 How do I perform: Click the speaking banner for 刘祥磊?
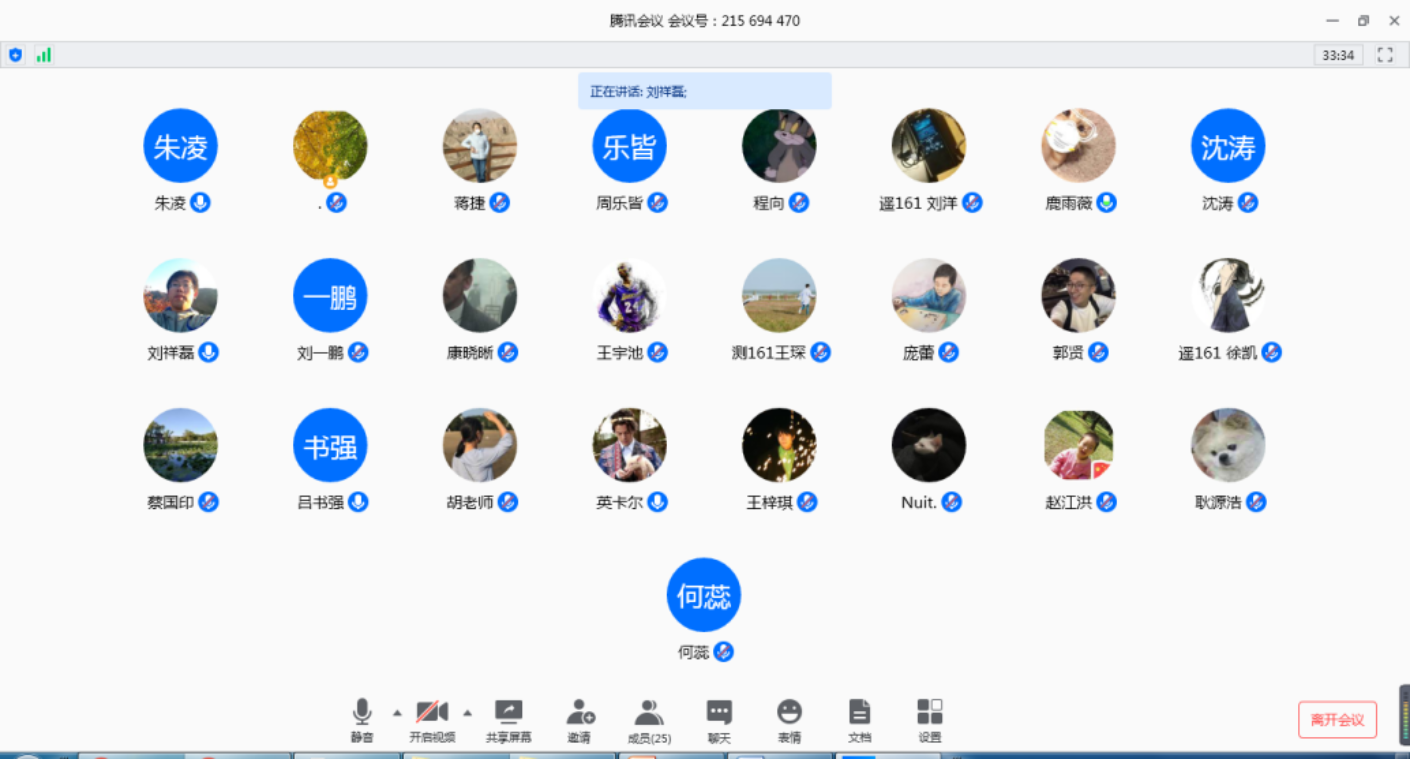(x=704, y=91)
